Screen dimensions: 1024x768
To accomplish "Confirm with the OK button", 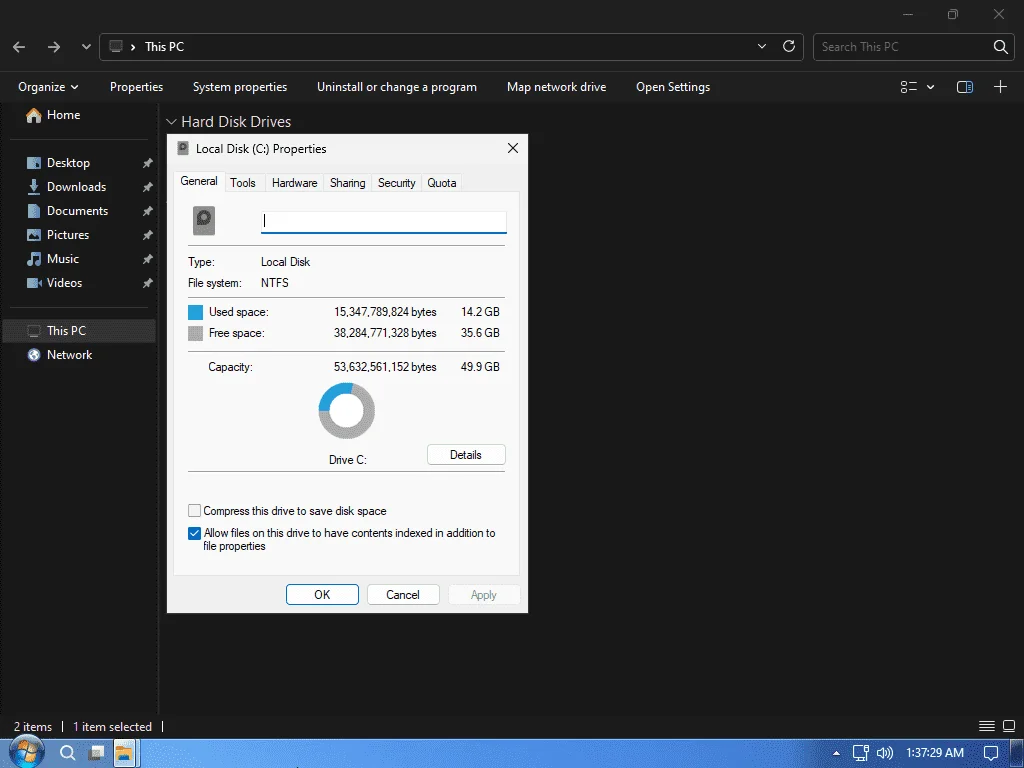I will click(322, 594).
